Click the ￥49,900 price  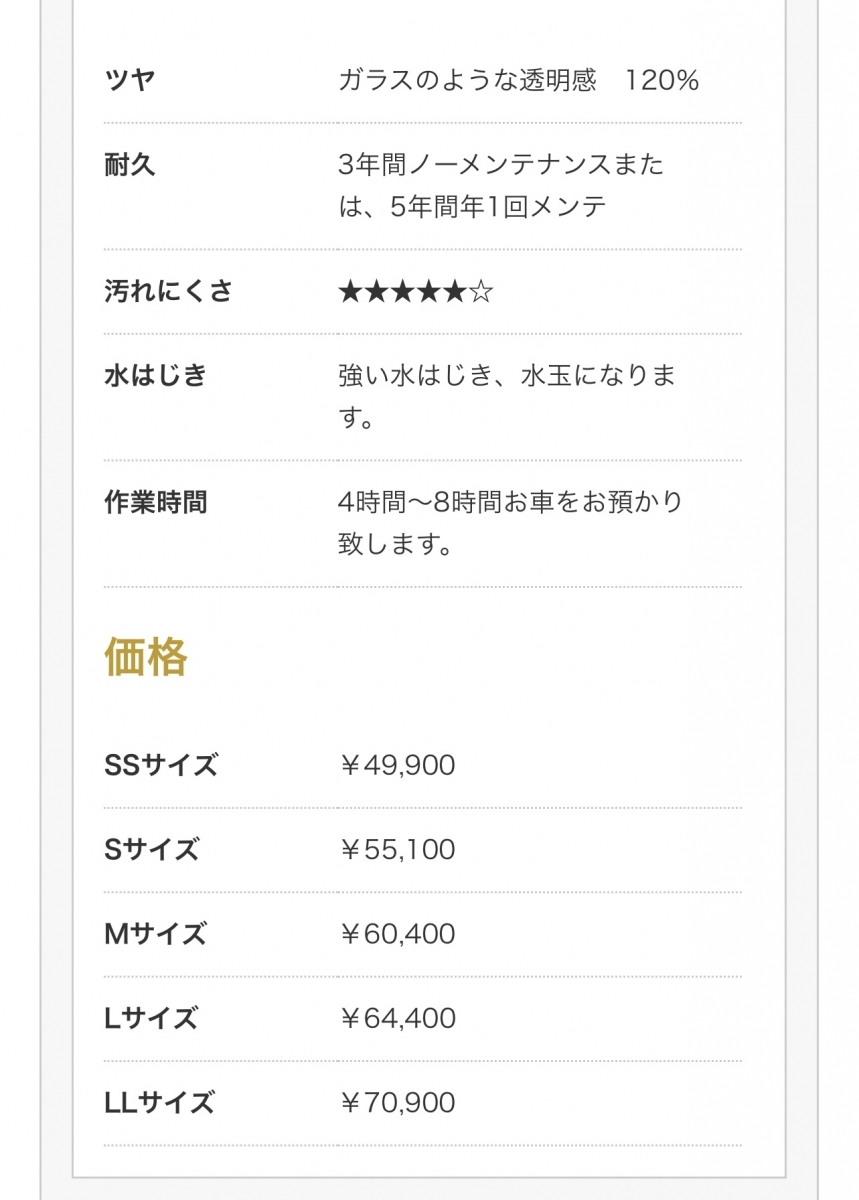click(x=397, y=766)
